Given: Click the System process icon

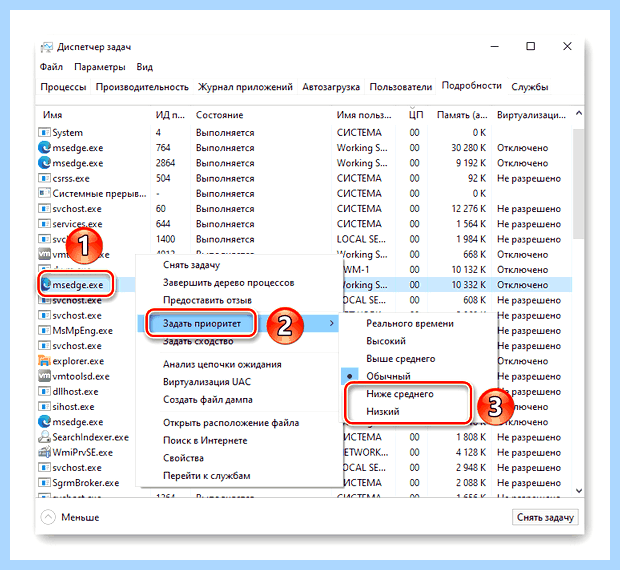Looking at the screenshot, I should [44, 132].
